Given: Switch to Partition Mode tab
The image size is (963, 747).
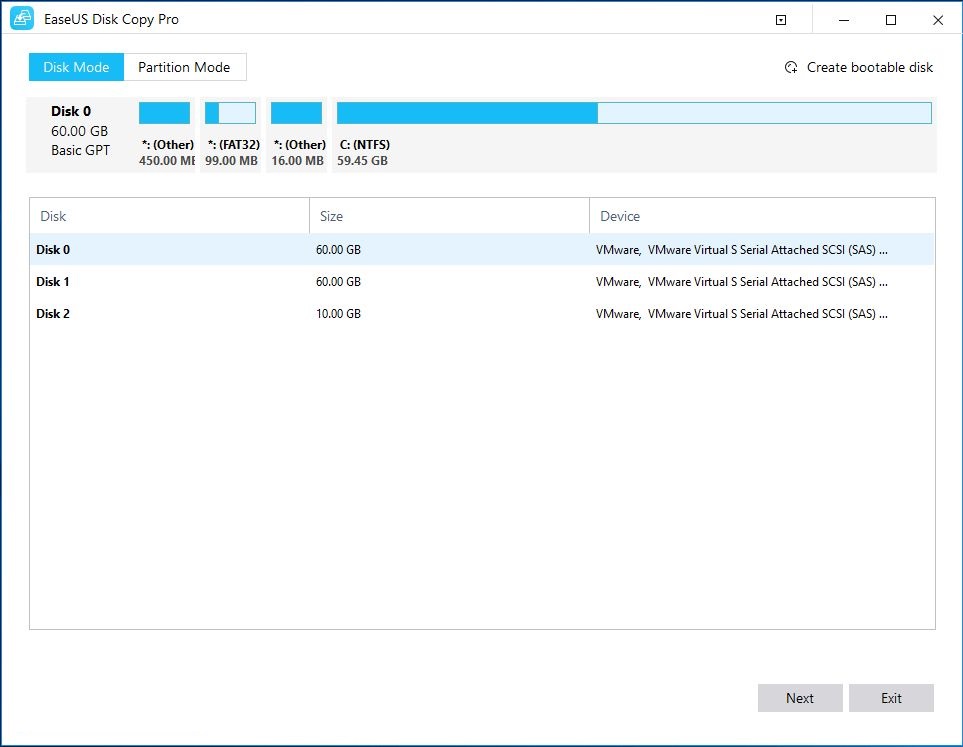Looking at the screenshot, I should pyautogui.click(x=184, y=67).
